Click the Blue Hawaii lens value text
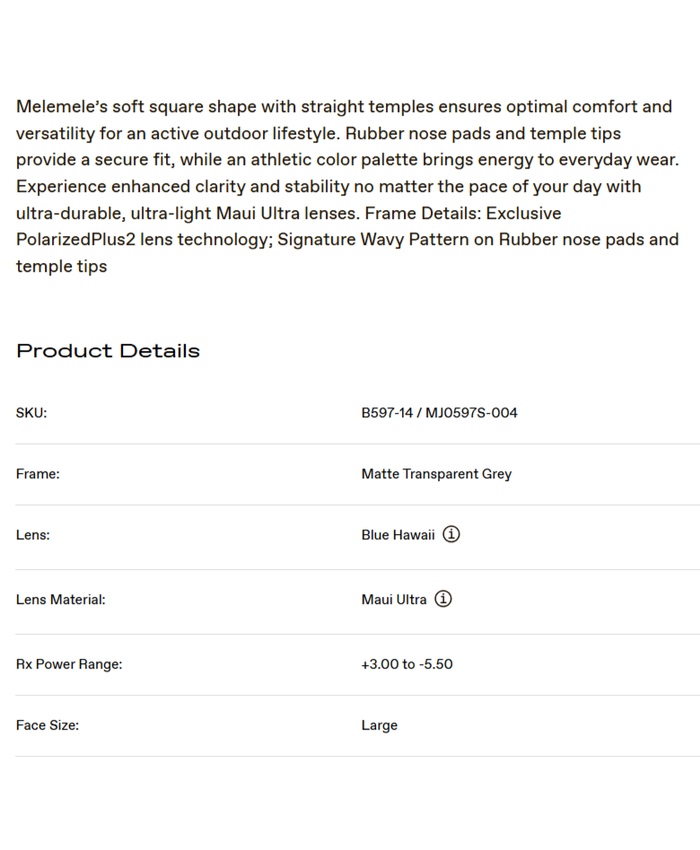The height and width of the screenshot is (850, 700). [398, 535]
